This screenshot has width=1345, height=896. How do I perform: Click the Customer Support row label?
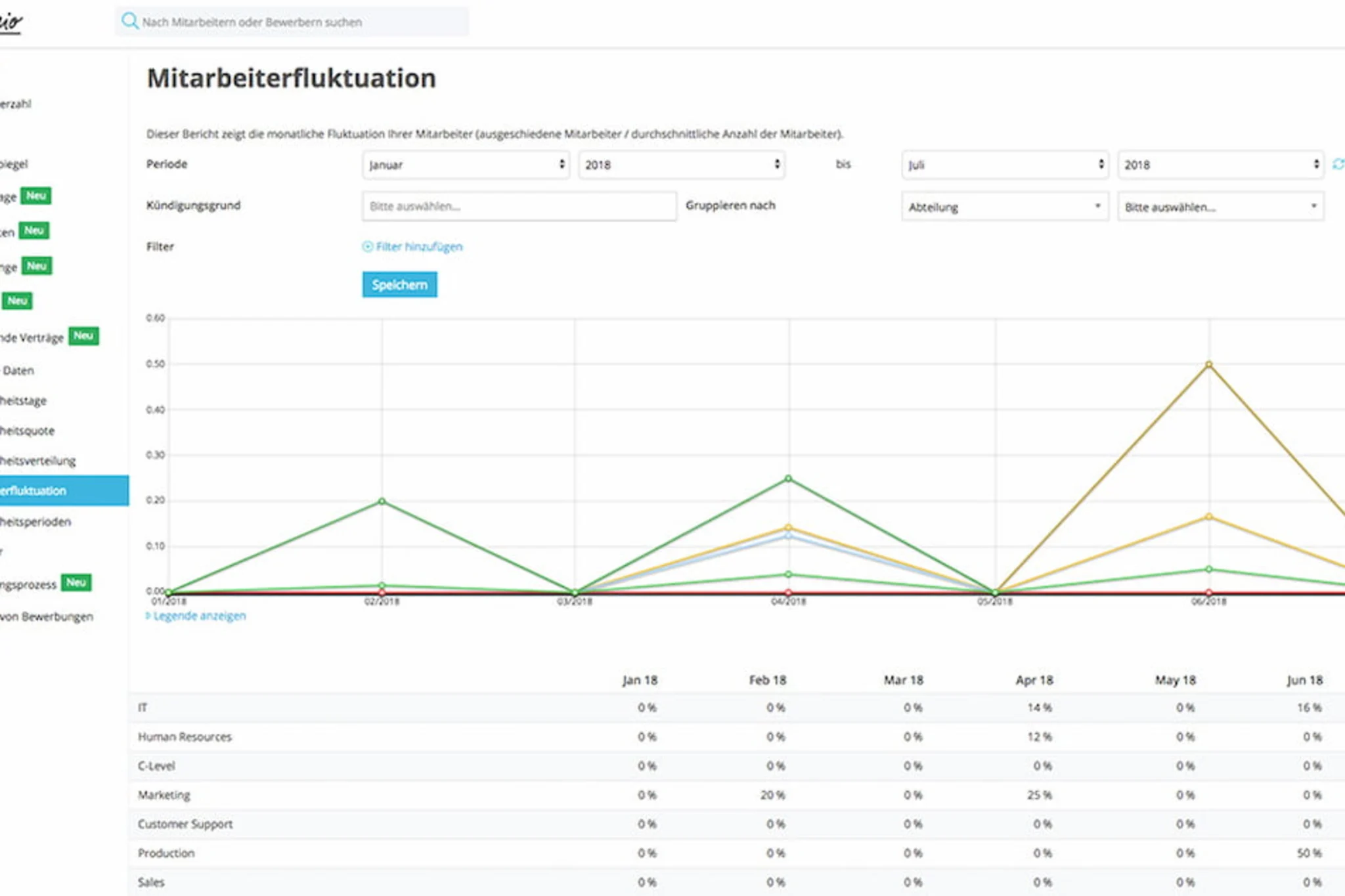point(185,824)
